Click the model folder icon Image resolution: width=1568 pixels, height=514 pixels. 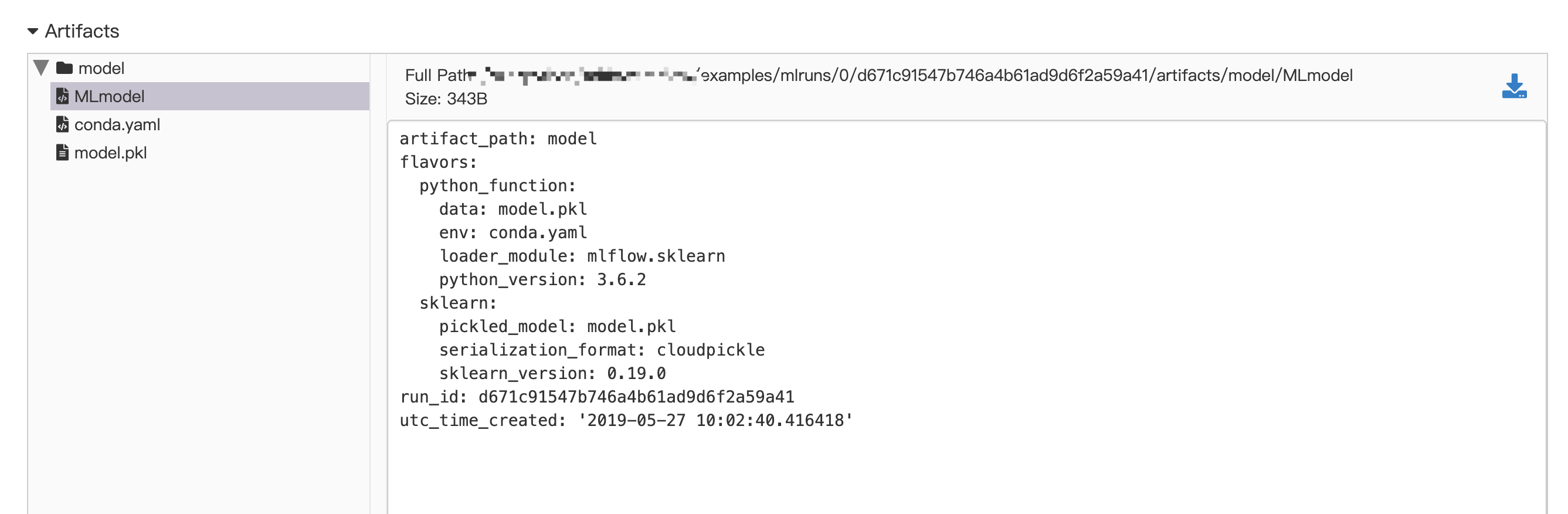tap(65, 67)
